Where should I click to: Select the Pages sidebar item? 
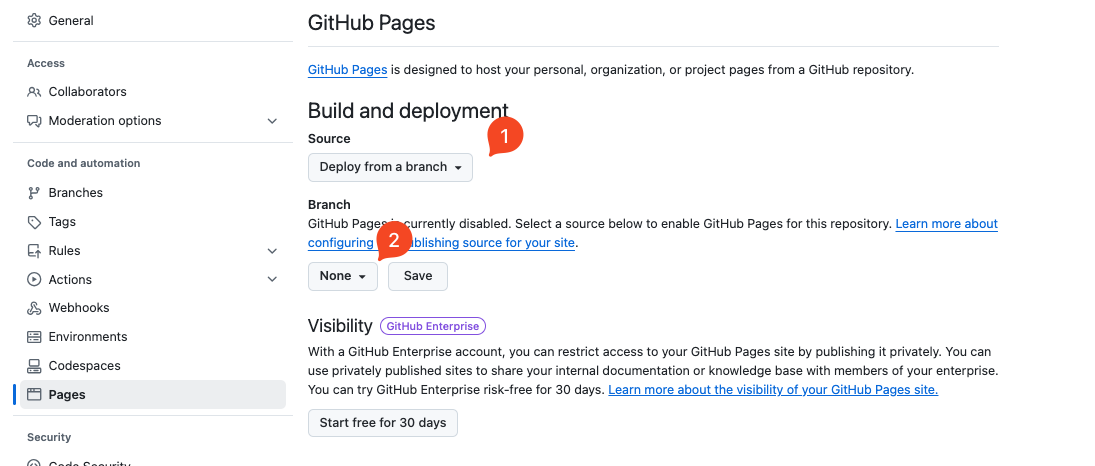[x=67, y=395]
